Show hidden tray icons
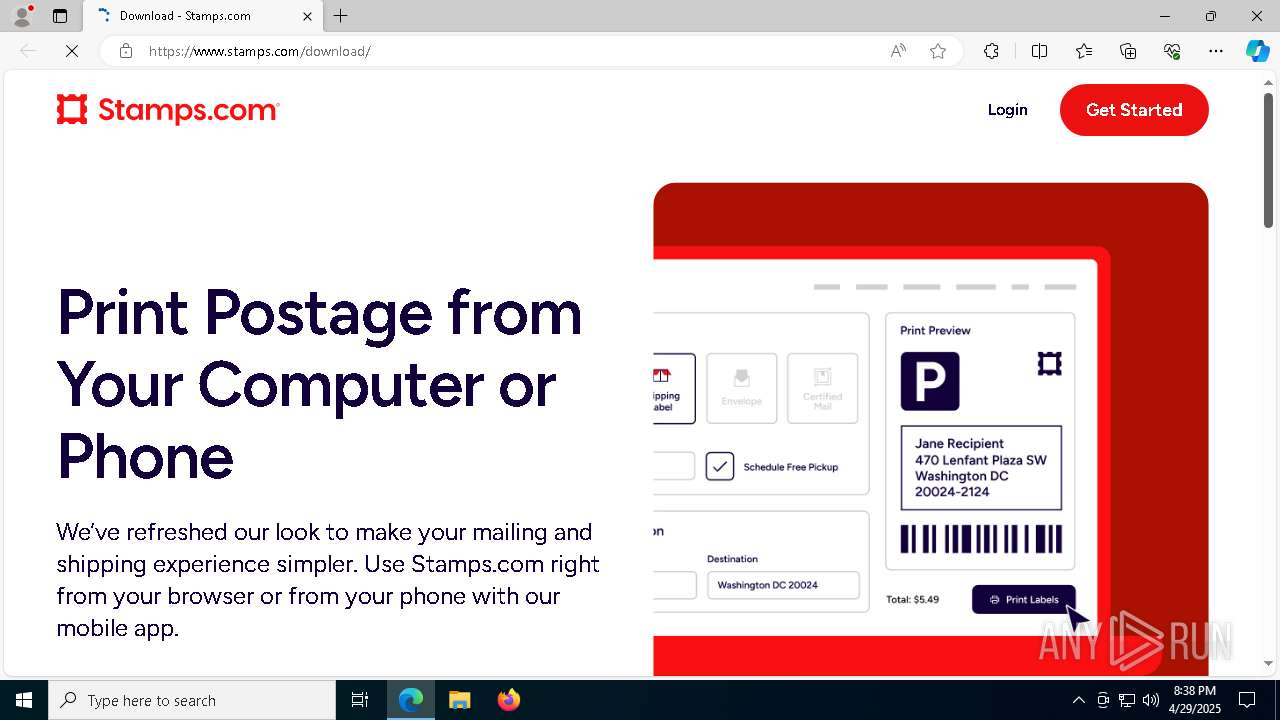1280x720 pixels. [x=1078, y=700]
